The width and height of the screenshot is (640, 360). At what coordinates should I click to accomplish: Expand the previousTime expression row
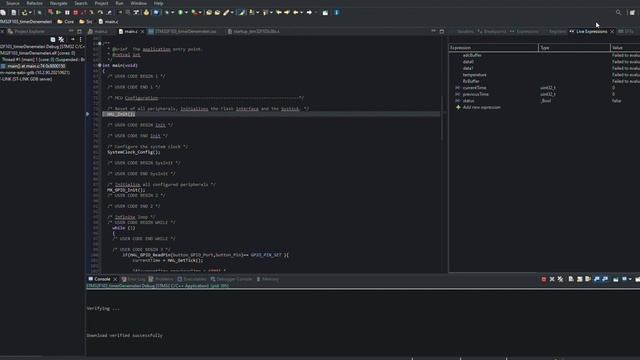(x=458, y=94)
